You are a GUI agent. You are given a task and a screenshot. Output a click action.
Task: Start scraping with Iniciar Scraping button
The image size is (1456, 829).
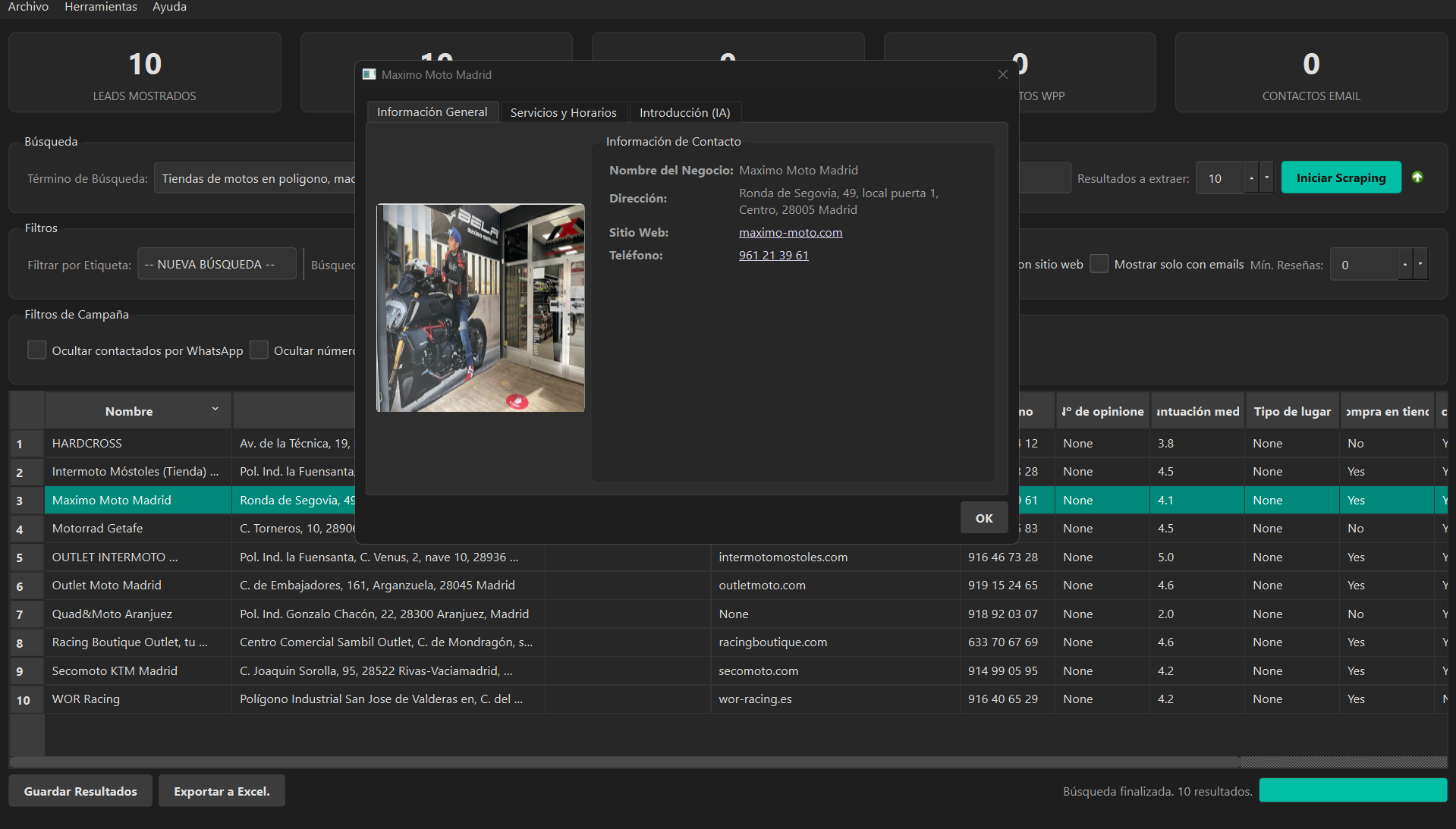[x=1341, y=177]
